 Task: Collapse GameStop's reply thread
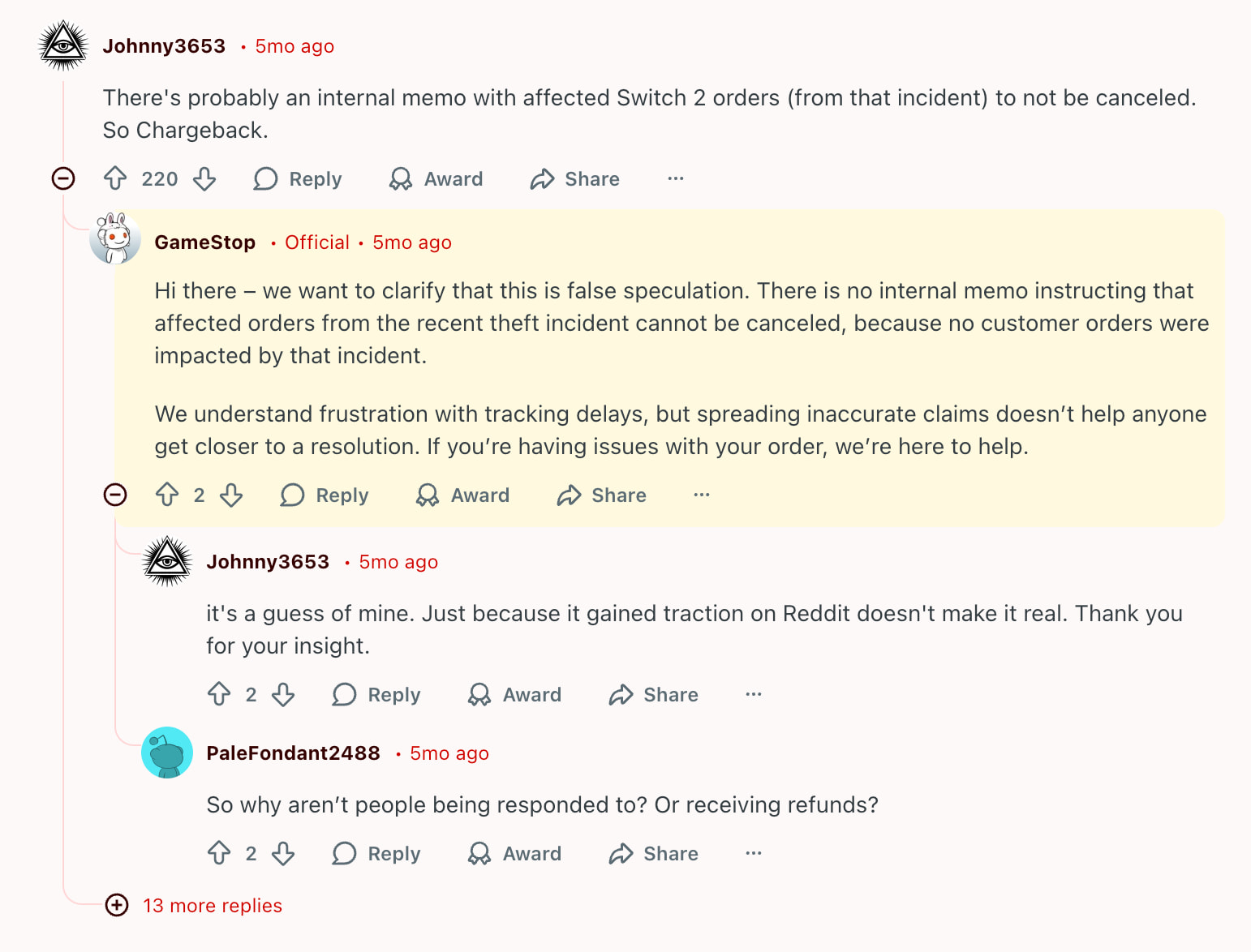pos(115,495)
